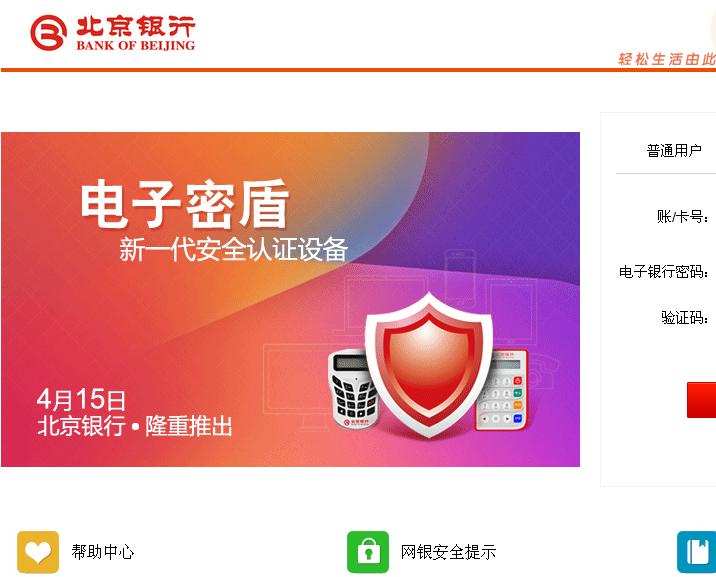
Task: Open the blue bookmark icon at bottom right
Action: click(696, 552)
